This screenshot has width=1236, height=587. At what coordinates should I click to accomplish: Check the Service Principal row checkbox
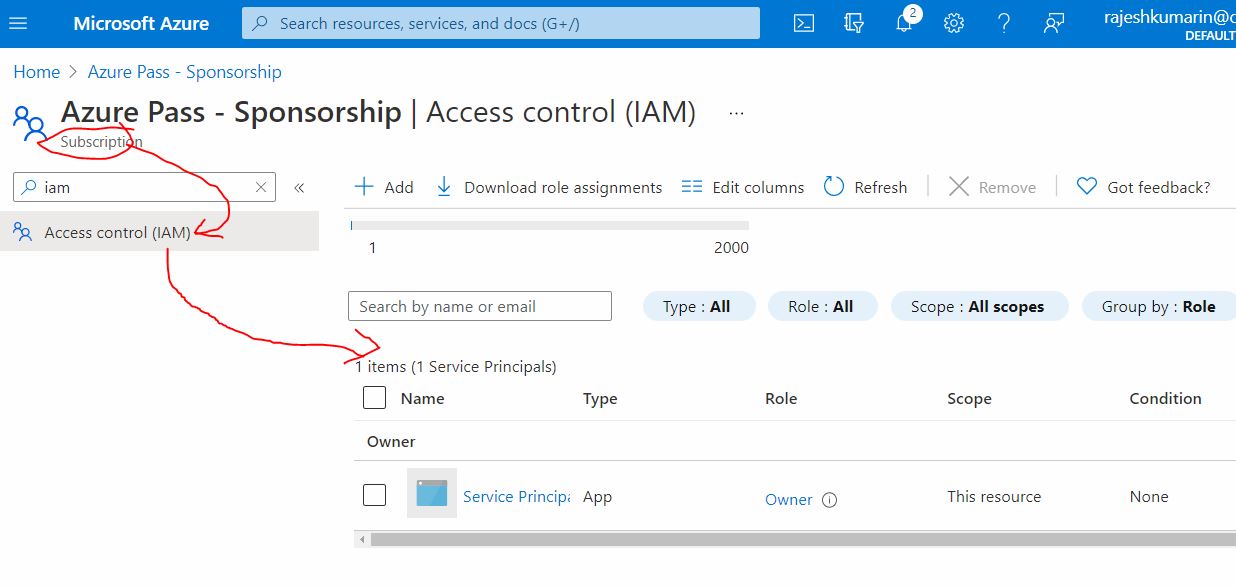(374, 494)
